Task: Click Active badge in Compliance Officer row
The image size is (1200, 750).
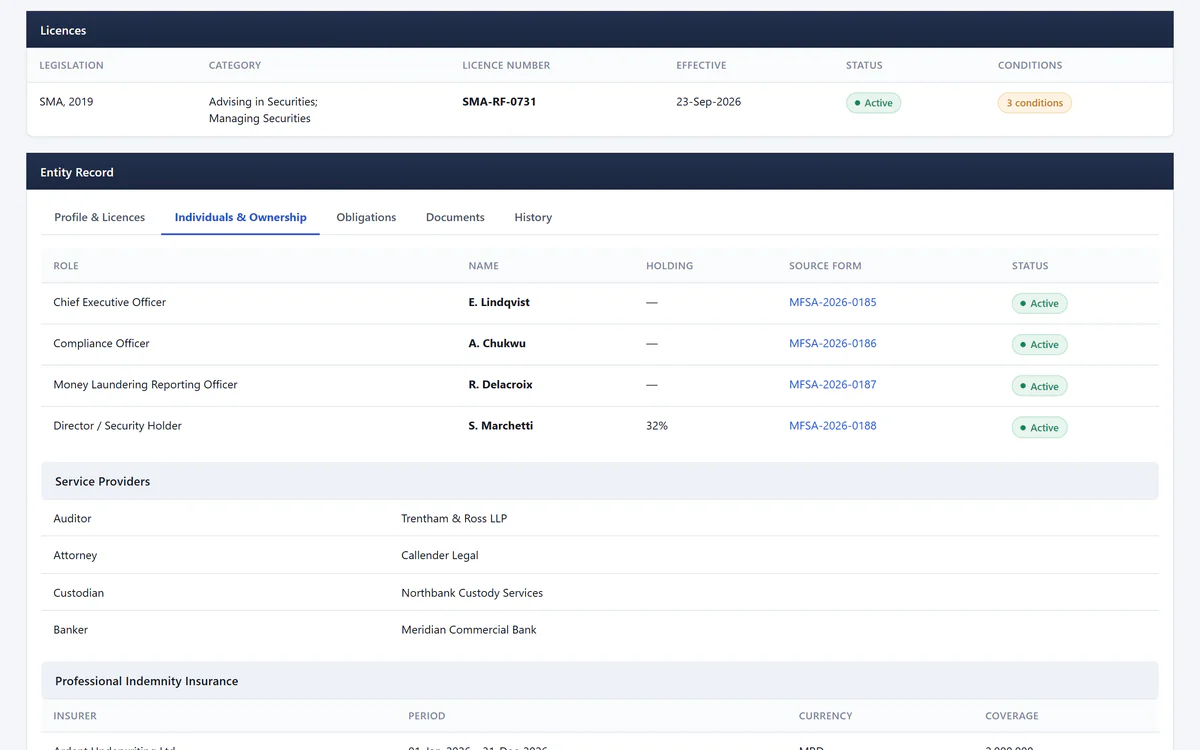Action: (x=1039, y=344)
